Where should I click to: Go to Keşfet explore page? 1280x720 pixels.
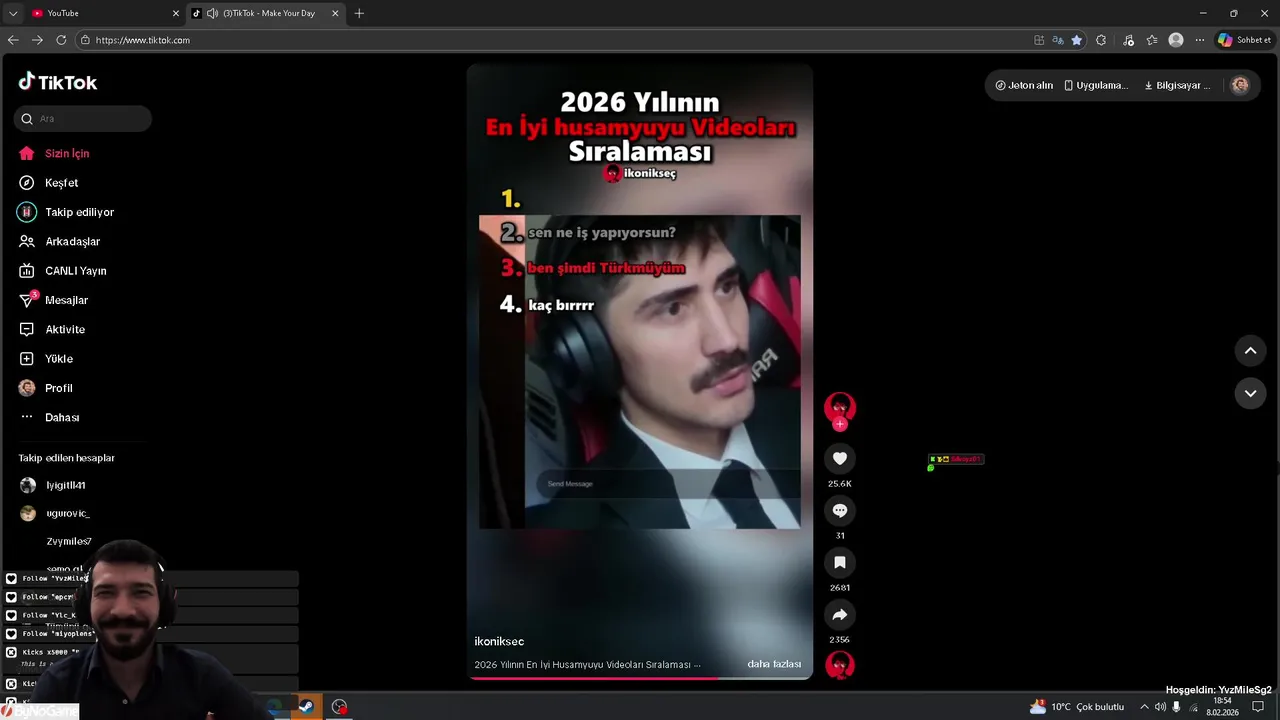[49, 183]
